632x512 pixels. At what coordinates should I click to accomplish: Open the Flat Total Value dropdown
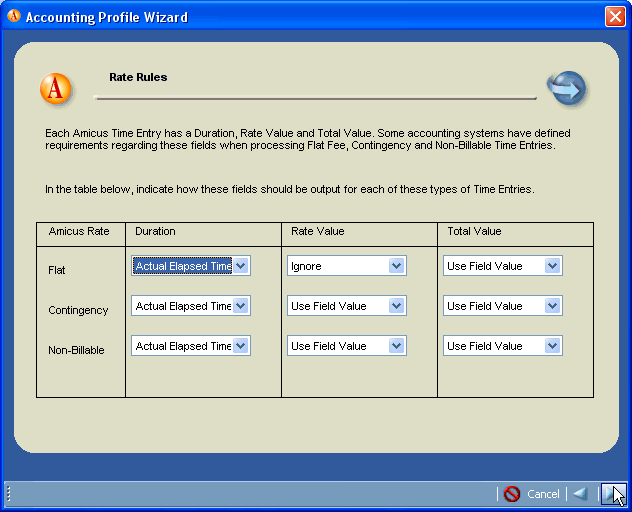click(552, 266)
